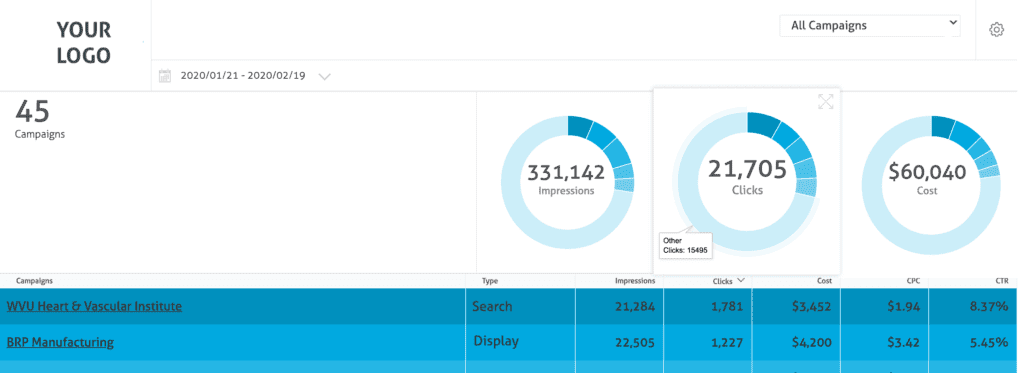The image size is (1024, 373).
Task: Click the 21,705 Clicks total
Action: tap(748, 169)
